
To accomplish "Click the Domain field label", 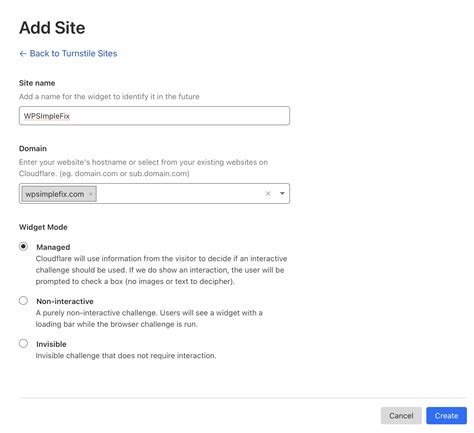I will point(33,149).
